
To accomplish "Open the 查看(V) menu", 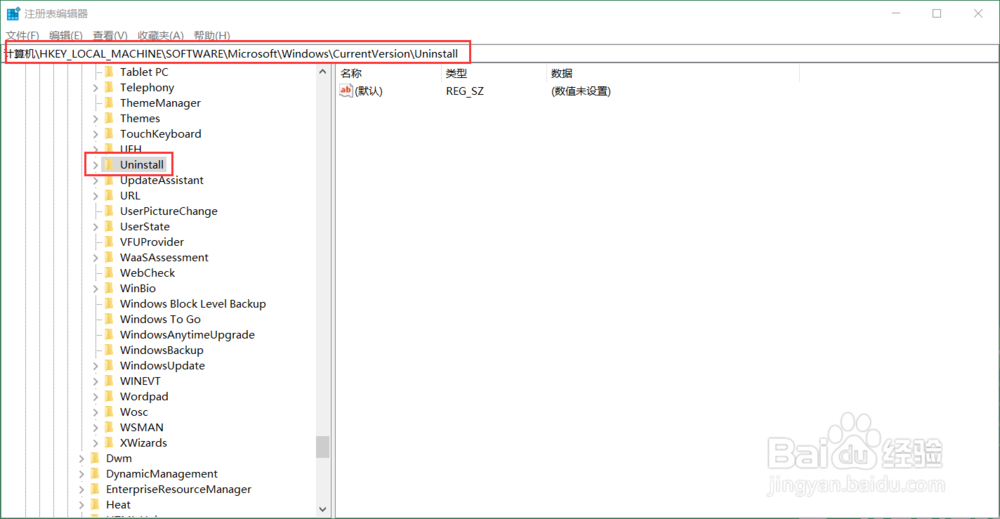I will click(x=110, y=36).
